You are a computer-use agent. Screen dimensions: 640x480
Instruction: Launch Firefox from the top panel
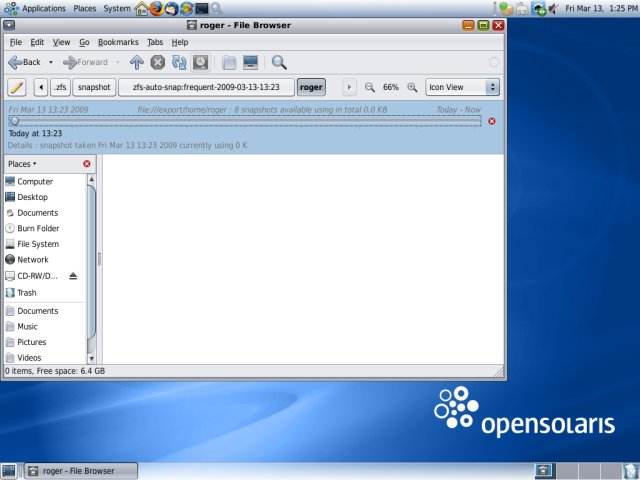[x=156, y=8]
